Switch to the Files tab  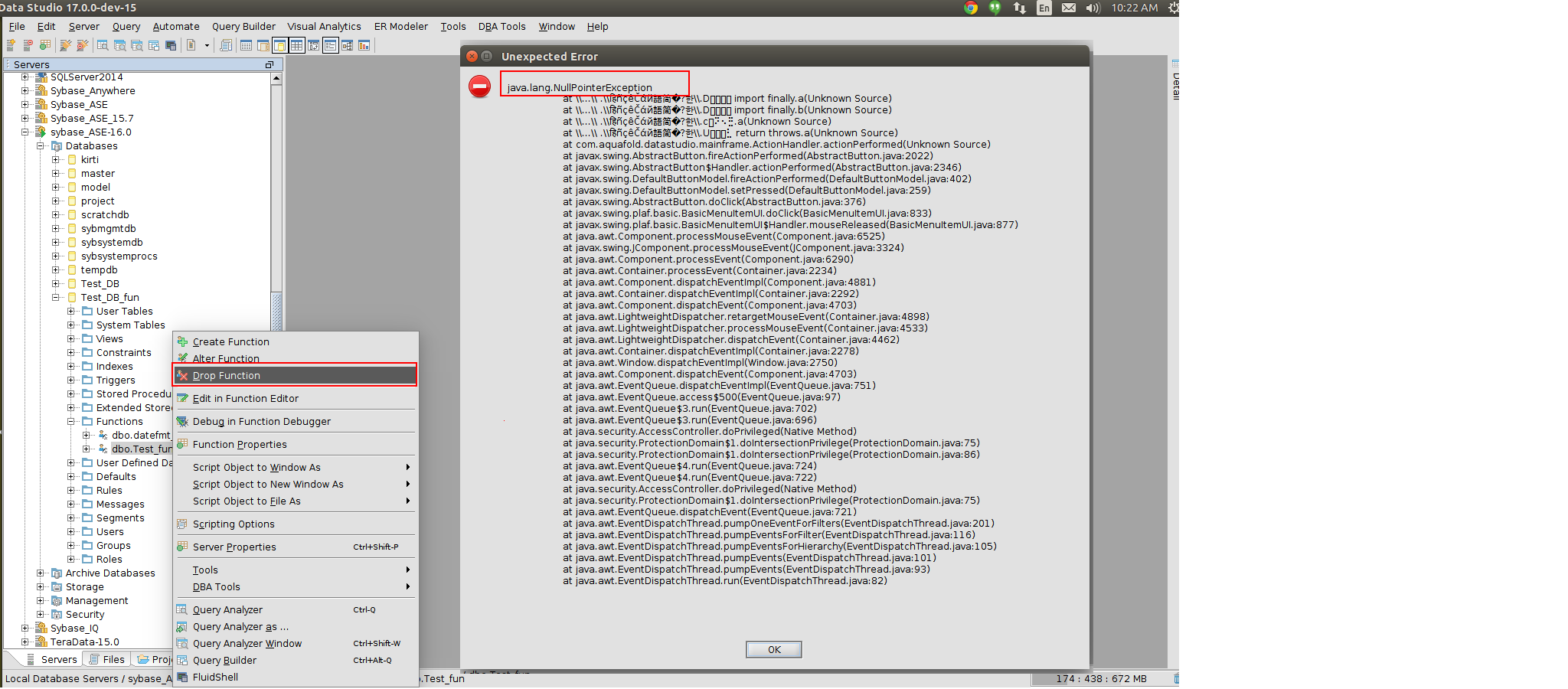click(x=106, y=659)
